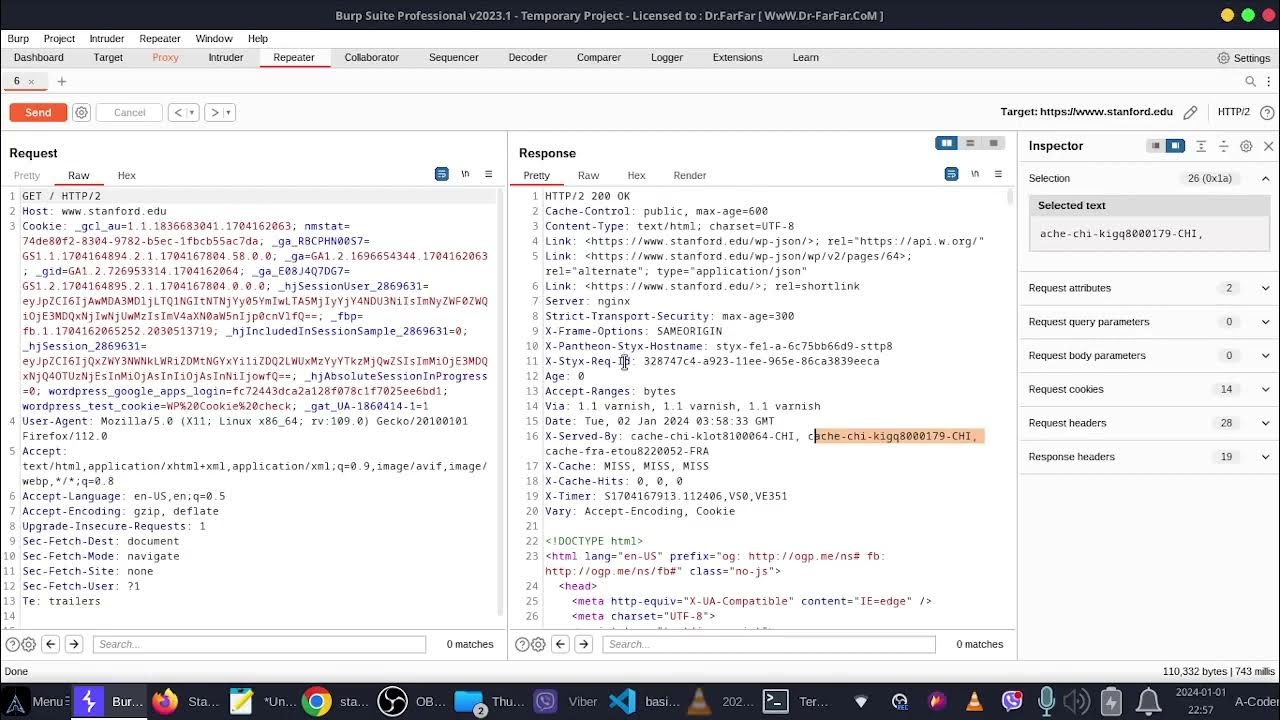Click Response search help icon
This screenshot has width=1280, height=720.
[522, 644]
